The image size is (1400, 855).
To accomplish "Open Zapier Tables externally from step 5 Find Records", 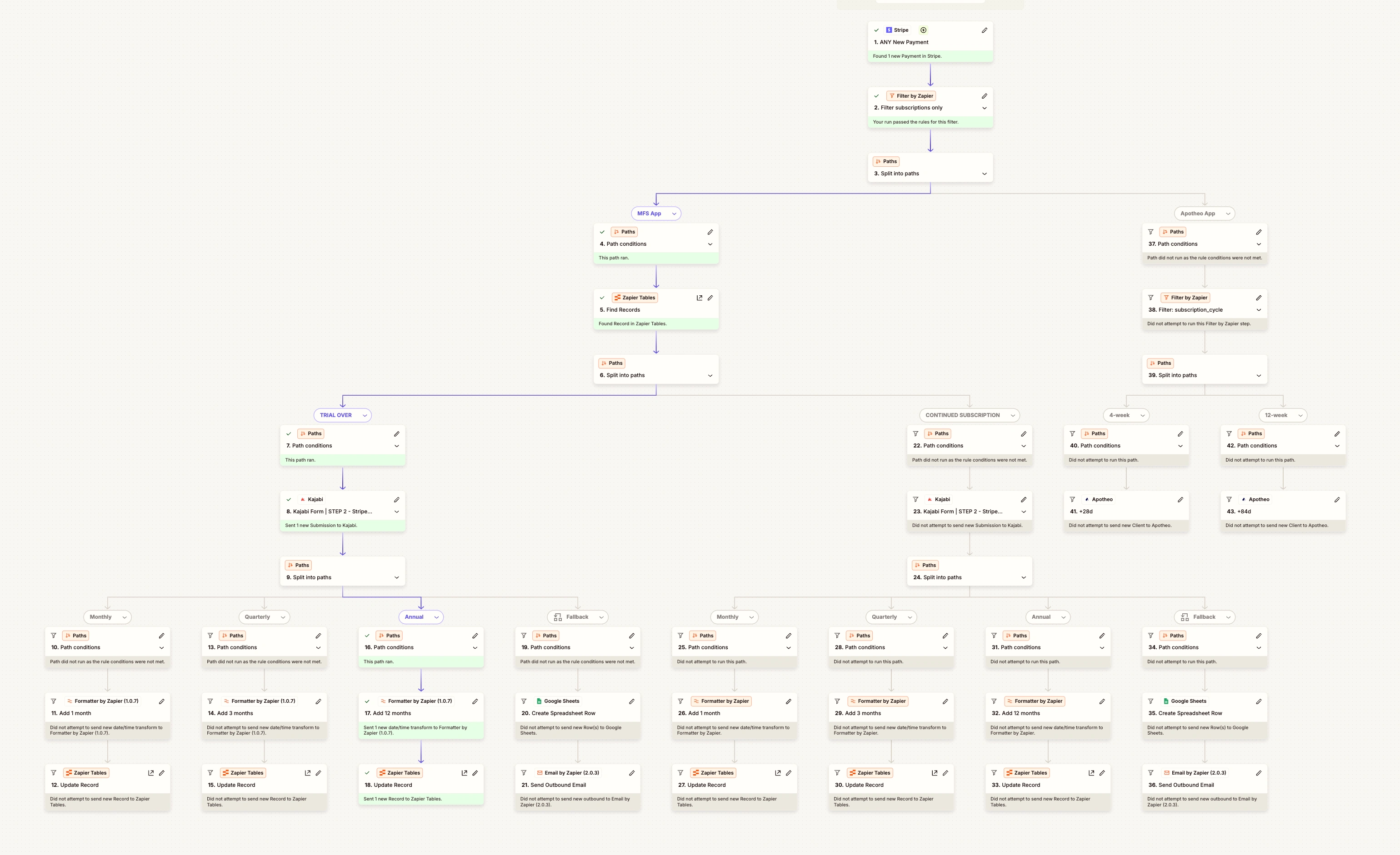I will point(700,298).
